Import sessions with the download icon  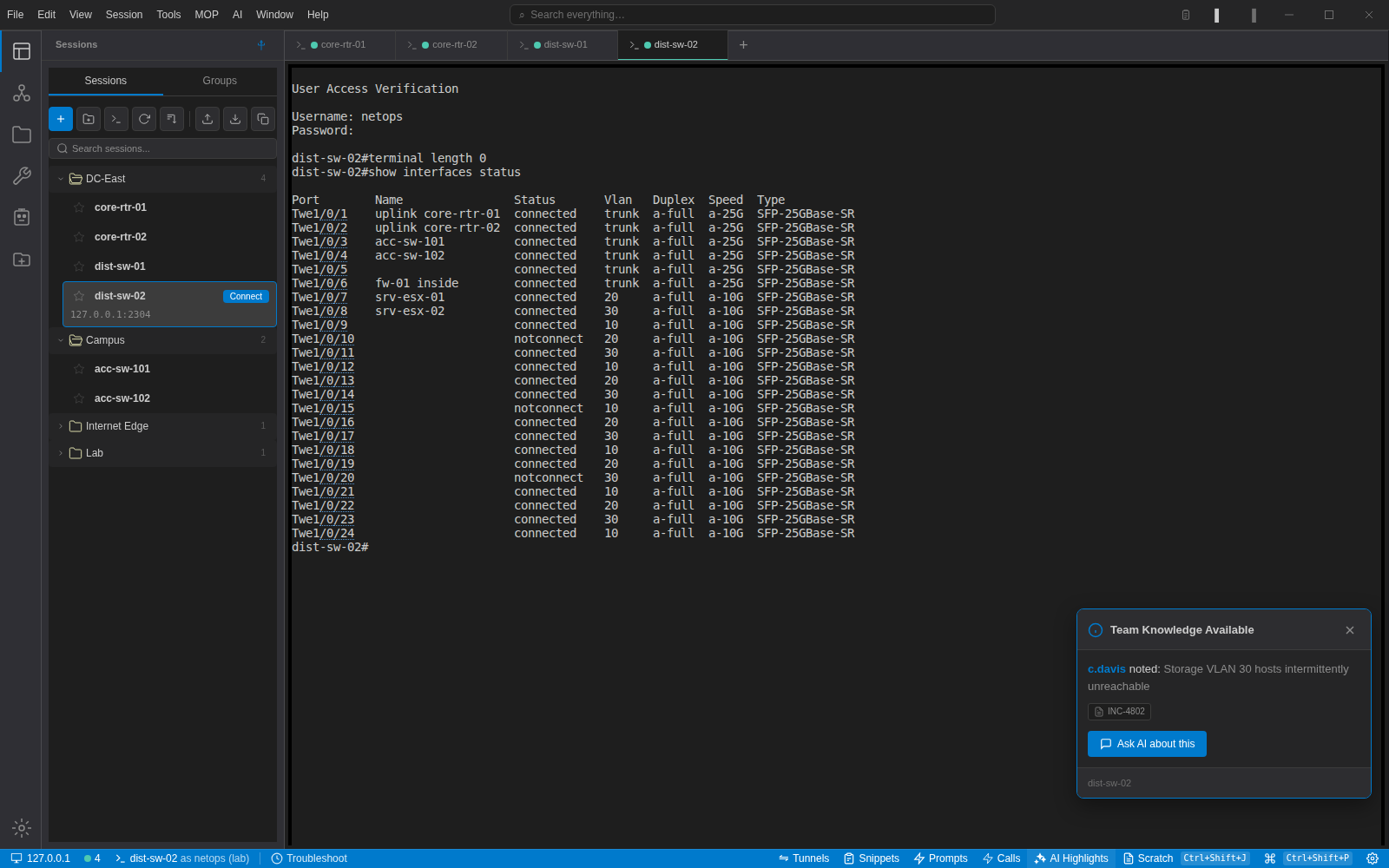click(x=235, y=119)
